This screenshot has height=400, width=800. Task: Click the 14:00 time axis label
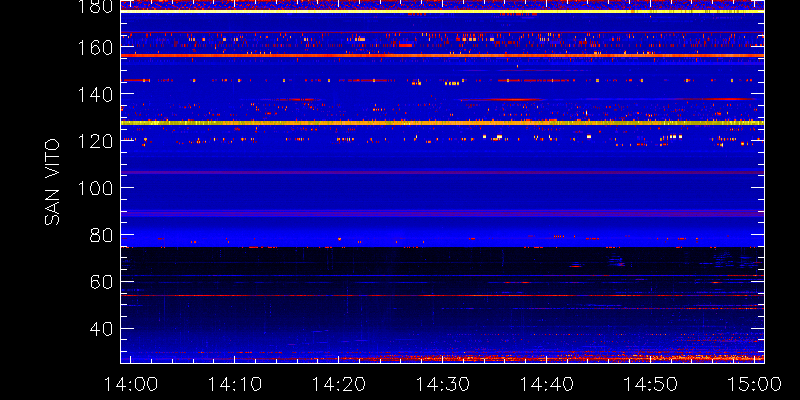tap(131, 384)
